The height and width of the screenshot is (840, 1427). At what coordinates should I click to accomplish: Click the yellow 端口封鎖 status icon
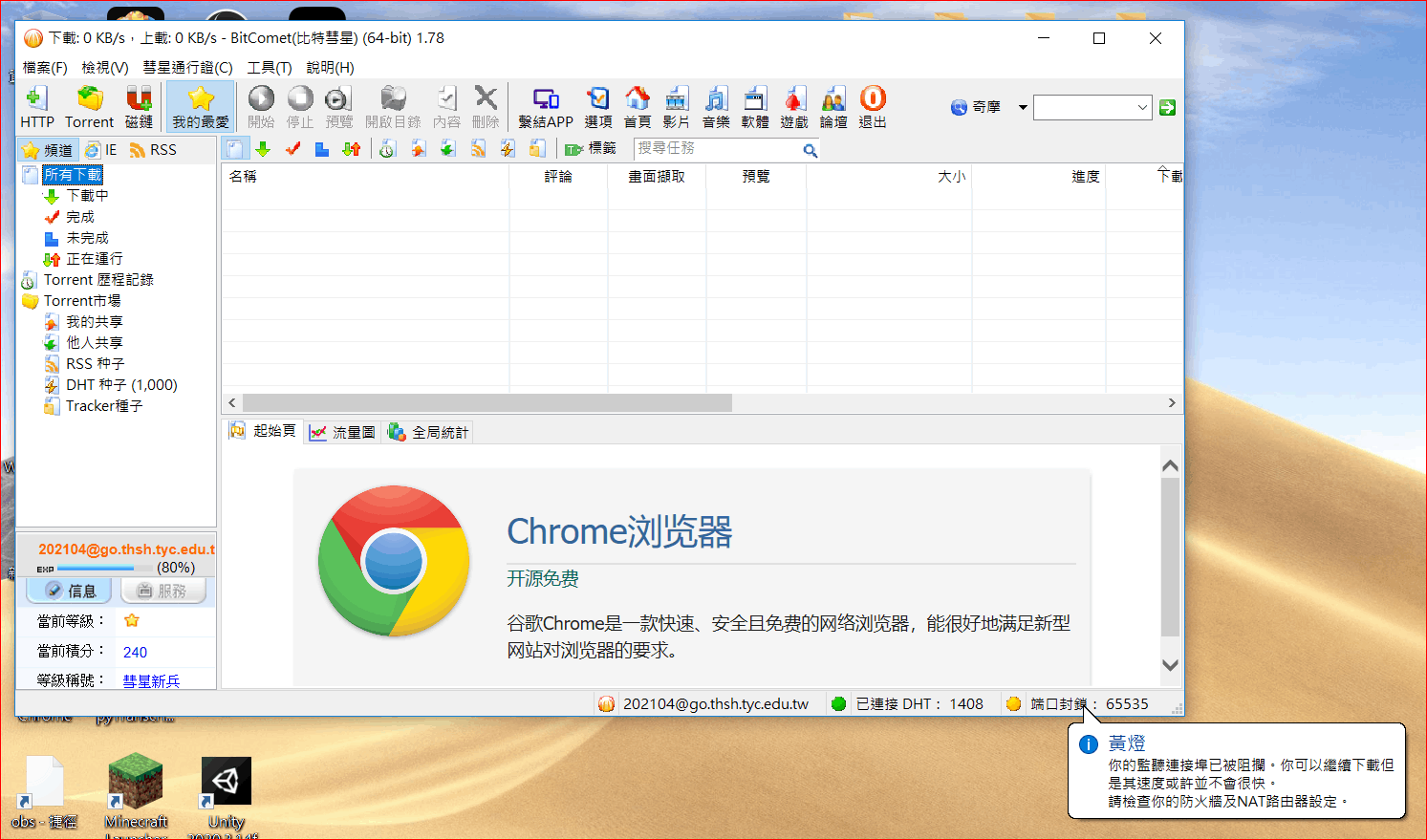click(1013, 704)
